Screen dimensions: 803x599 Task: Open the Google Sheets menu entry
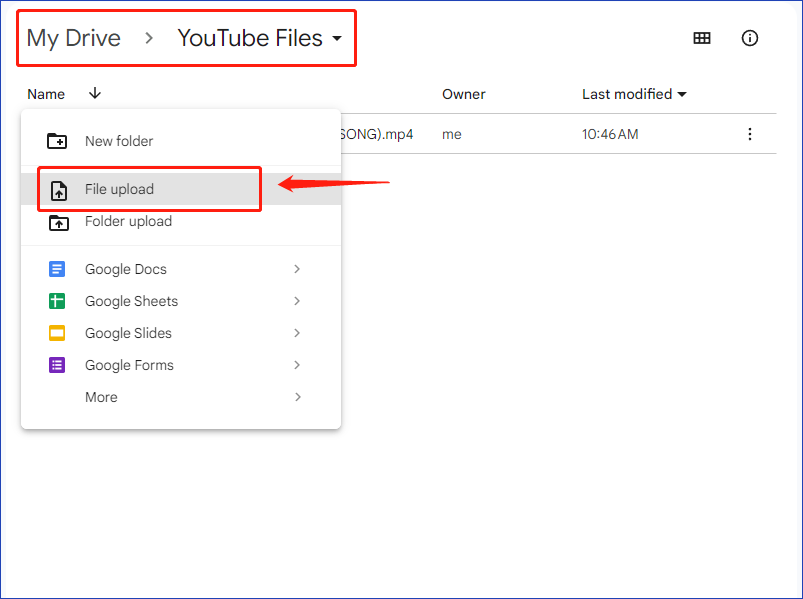pos(181,301)
